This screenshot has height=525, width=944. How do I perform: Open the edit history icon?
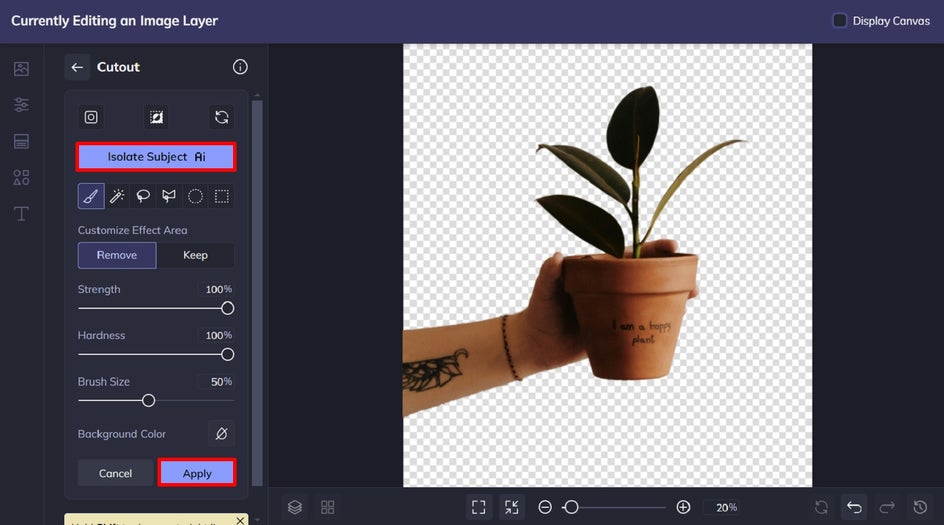point(920,508)
